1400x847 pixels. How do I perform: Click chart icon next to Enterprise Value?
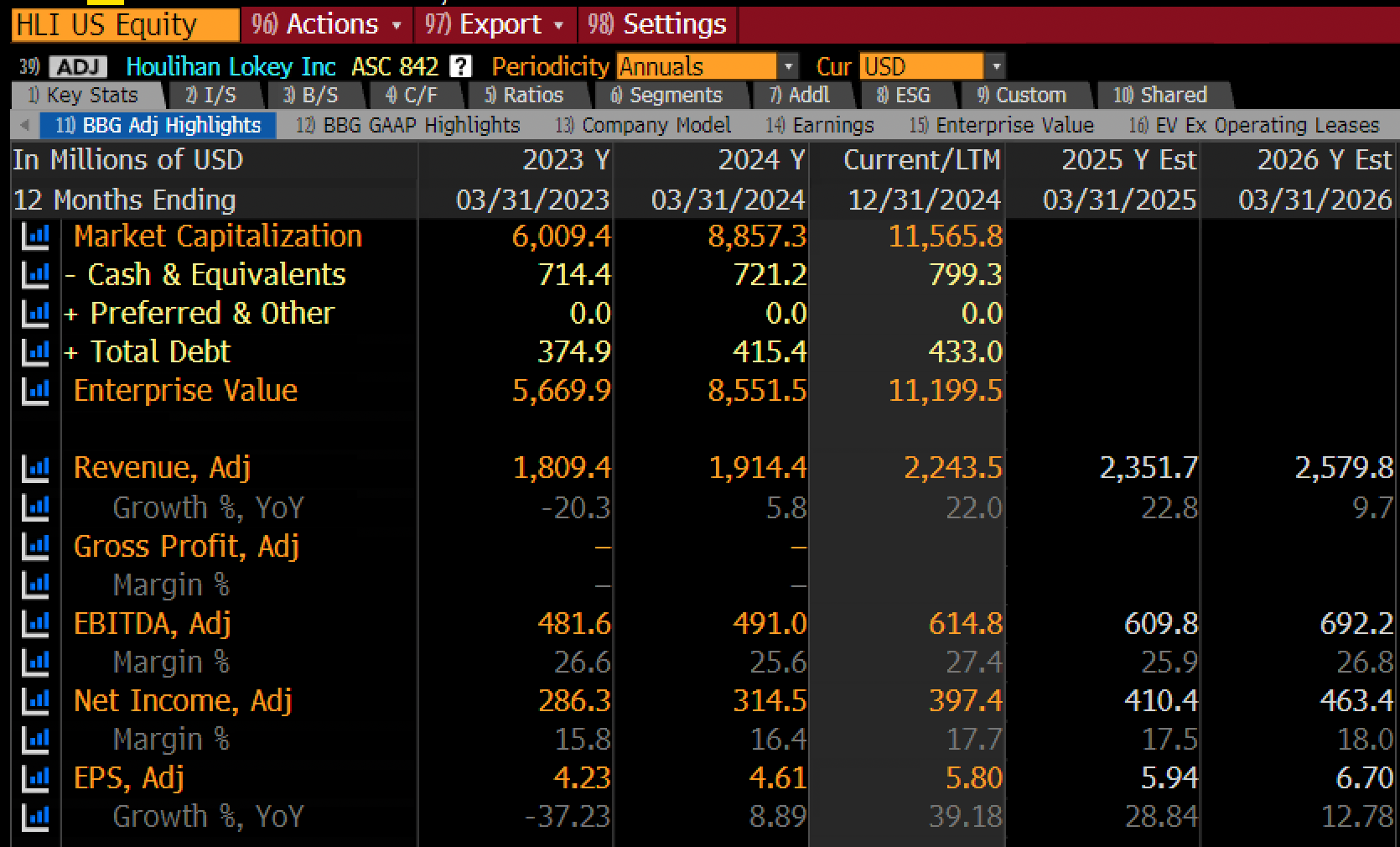pyautogui.click(x=35, y=391)
